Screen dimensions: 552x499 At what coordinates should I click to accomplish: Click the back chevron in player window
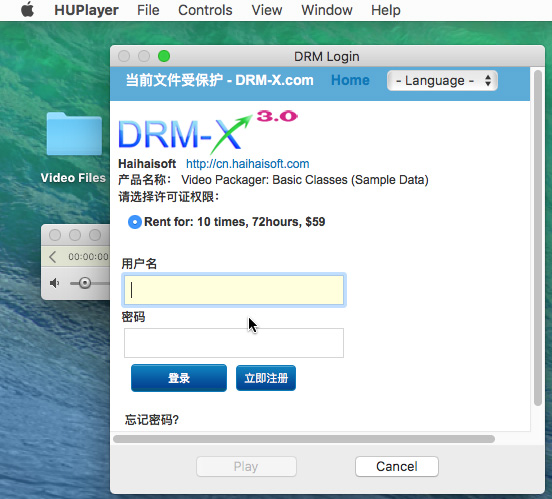pyautogui.click(x=53, y=257)
